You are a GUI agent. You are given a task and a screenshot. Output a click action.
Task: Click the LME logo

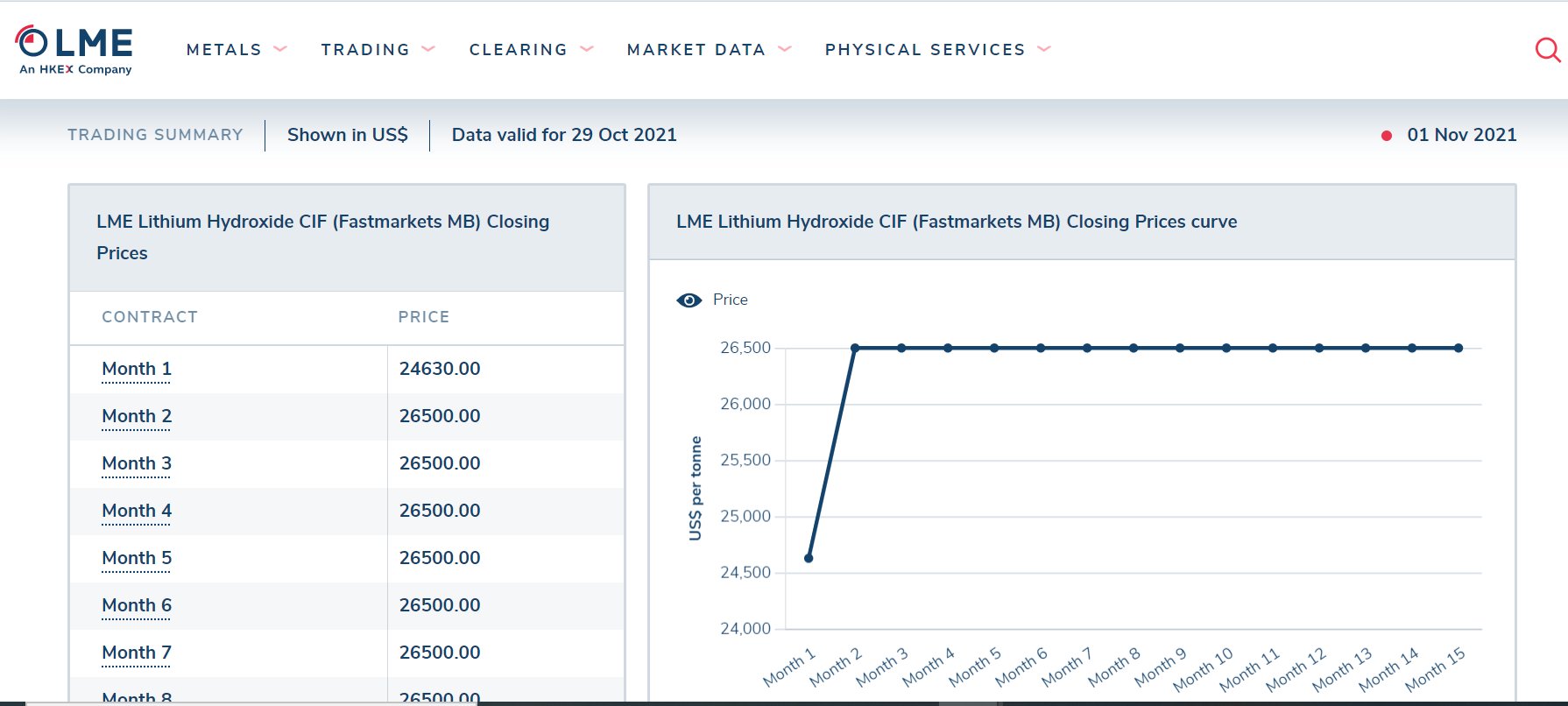pyautogui.click(x=74, y=50)
